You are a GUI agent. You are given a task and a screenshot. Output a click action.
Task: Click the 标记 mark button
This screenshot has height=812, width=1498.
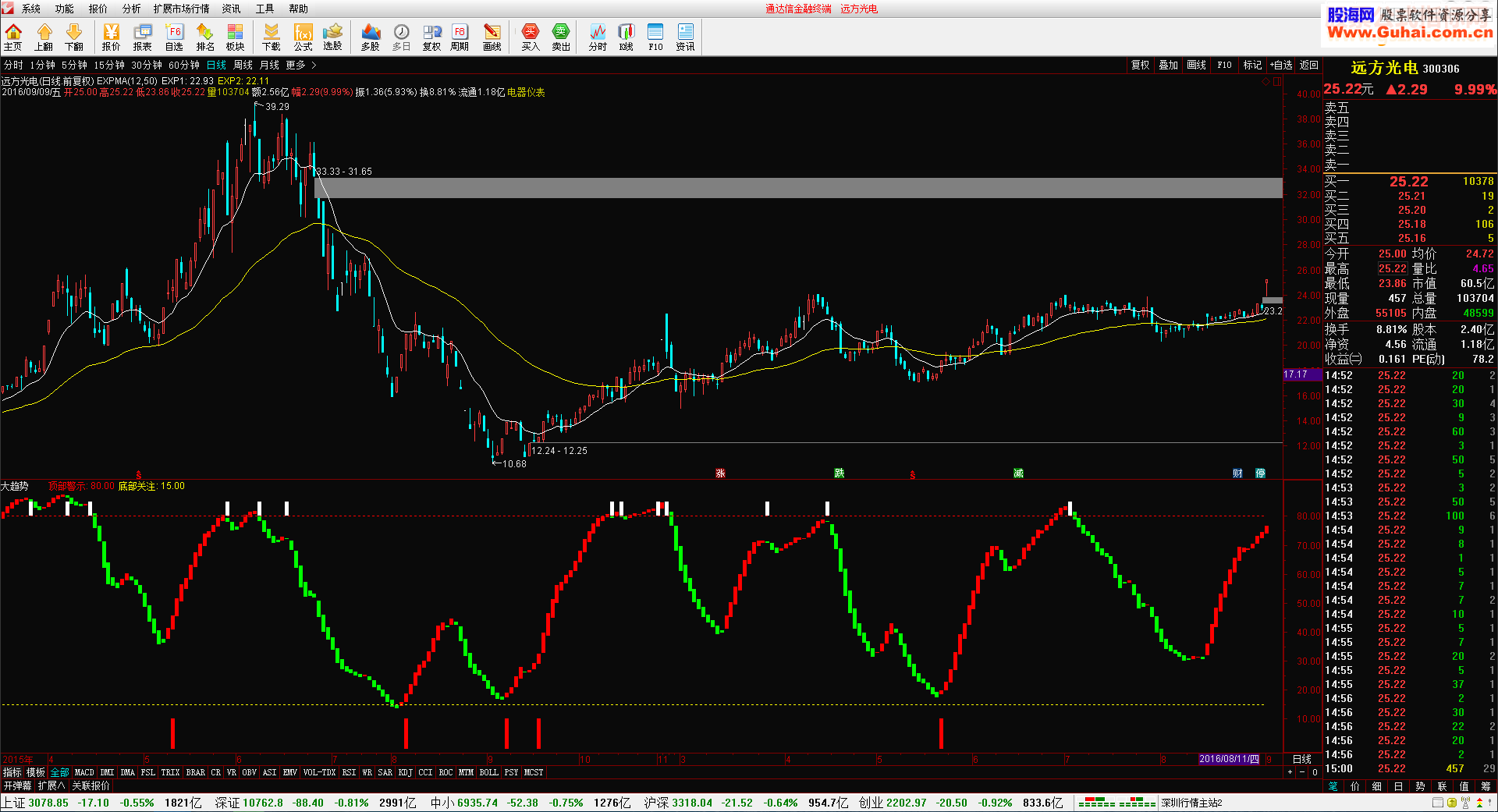[1253, 66]
